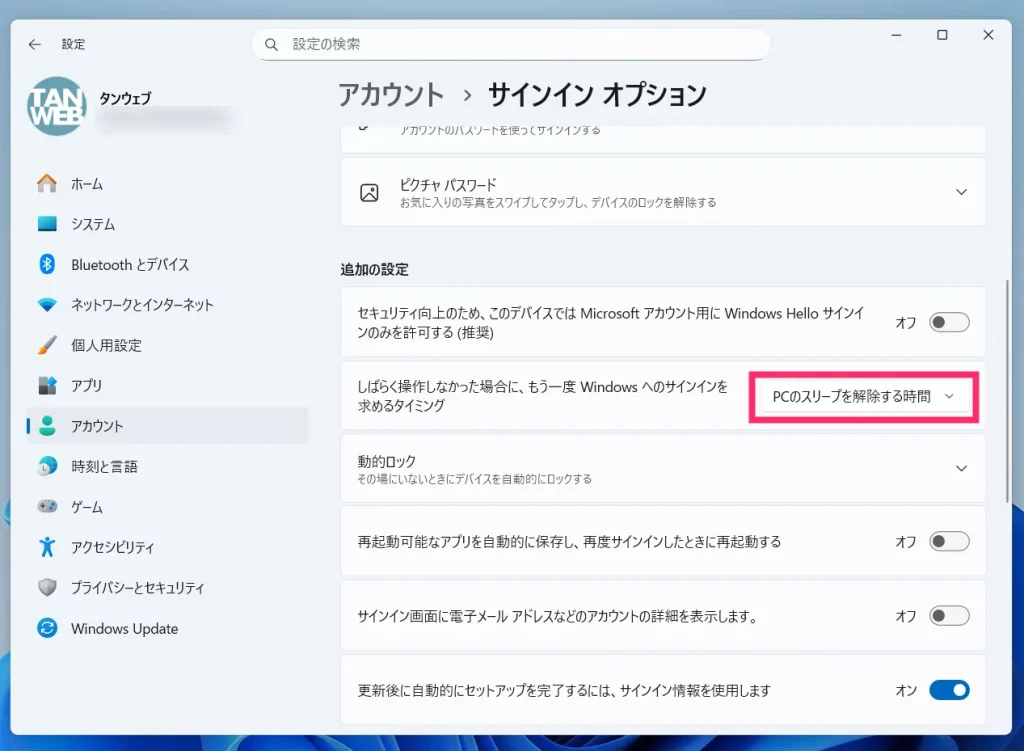Click the アカウント breadcrumb link
The width and height of the screenshot is (1024, 751).
coord(391,95)
